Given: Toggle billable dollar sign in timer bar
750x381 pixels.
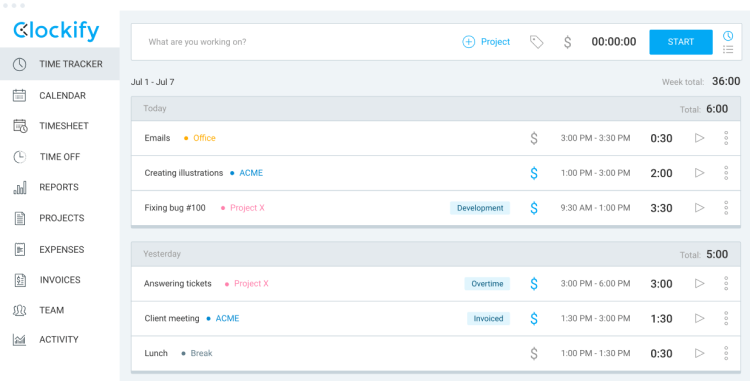Looking at the screenshot, I should click(x=567, y=42).
